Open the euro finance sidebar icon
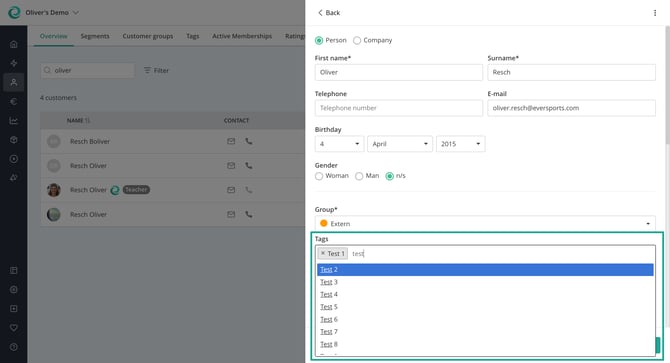This screenshot has width=670, height=363. (x=14, y=102)
